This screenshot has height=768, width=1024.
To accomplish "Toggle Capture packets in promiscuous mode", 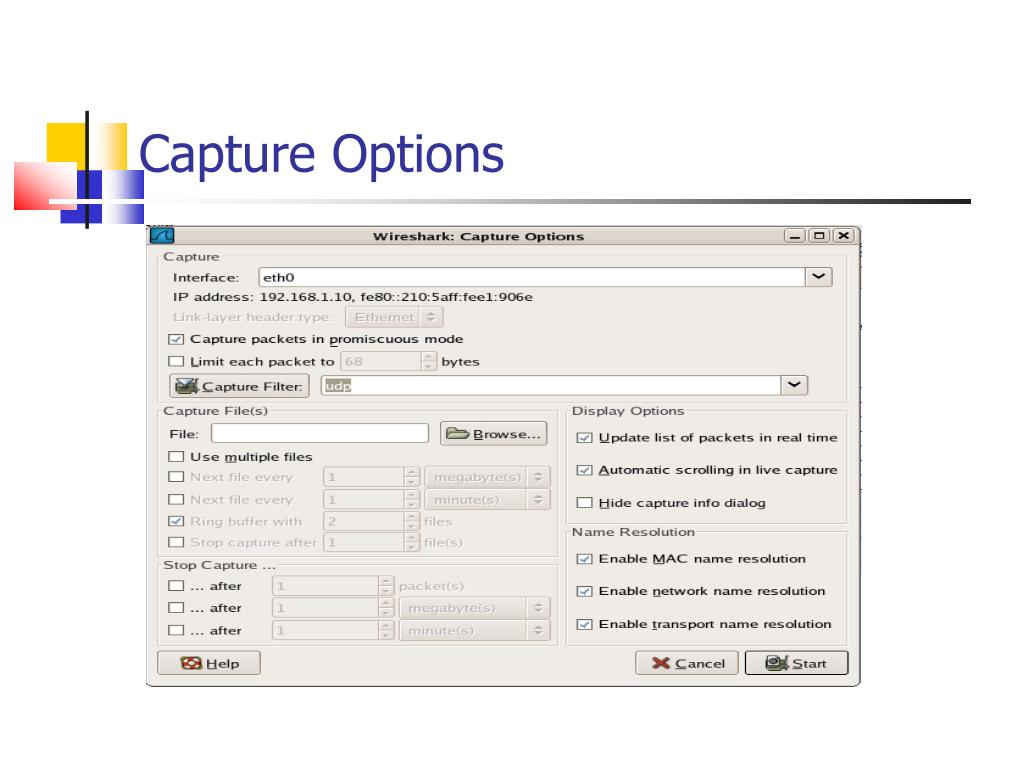I will click(x=176, y=339).
